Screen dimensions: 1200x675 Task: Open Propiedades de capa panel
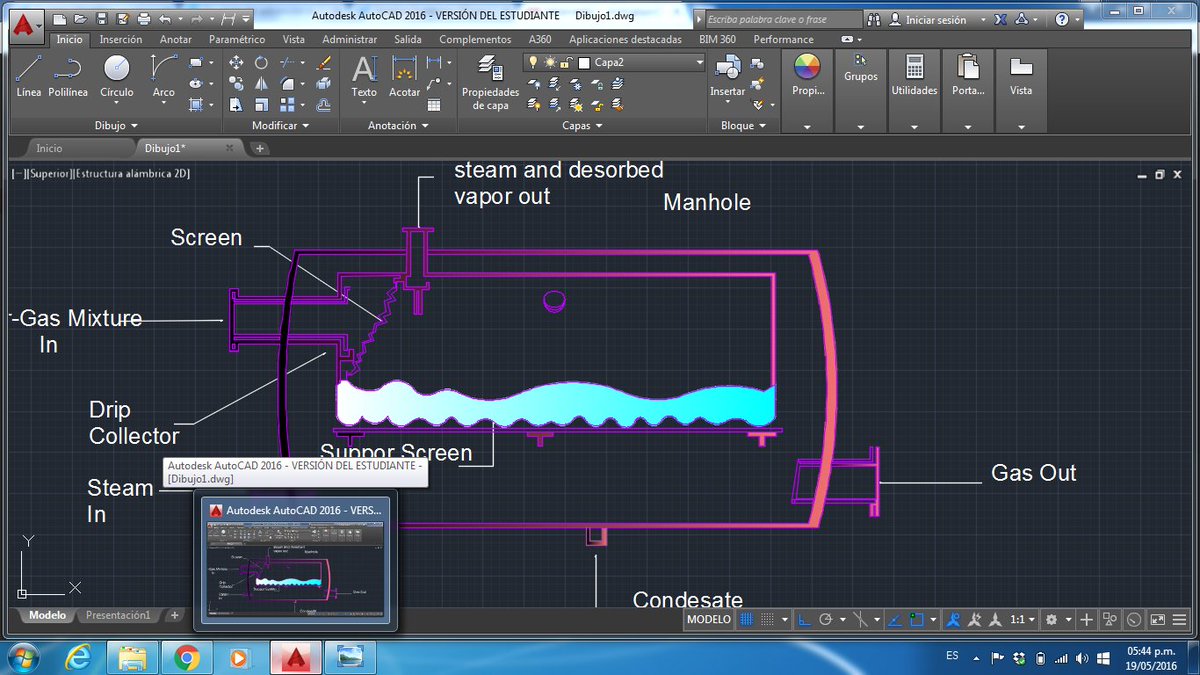point(491,80)
